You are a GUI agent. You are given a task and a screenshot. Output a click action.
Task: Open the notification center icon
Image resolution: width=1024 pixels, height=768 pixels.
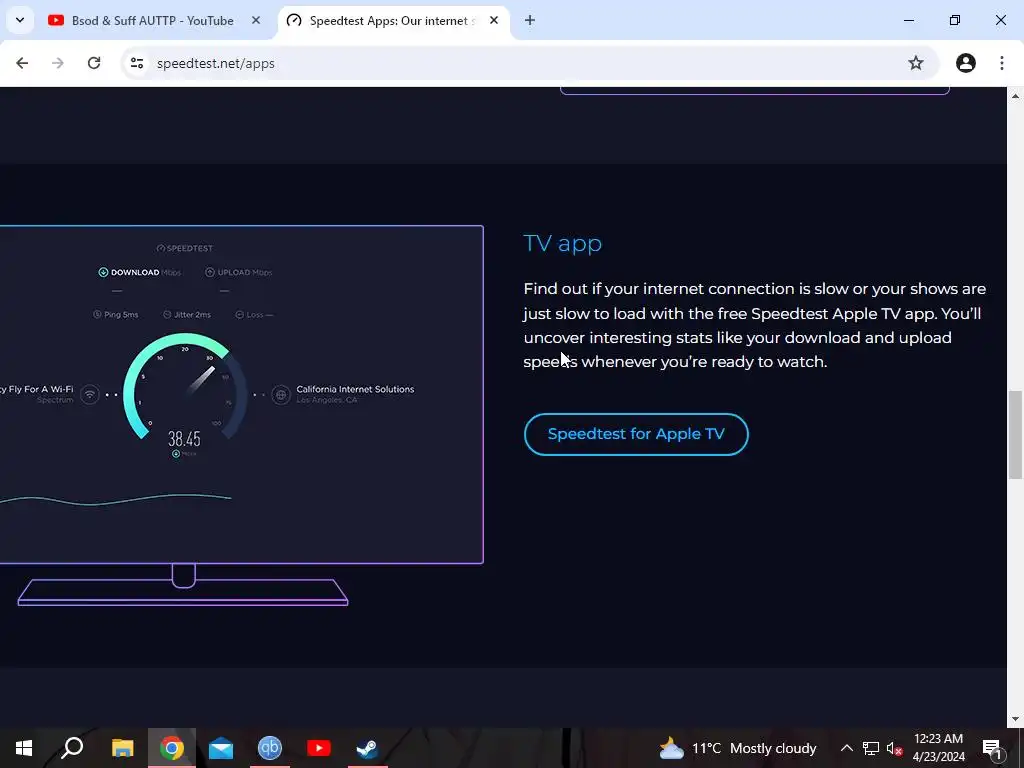(991, 748)
